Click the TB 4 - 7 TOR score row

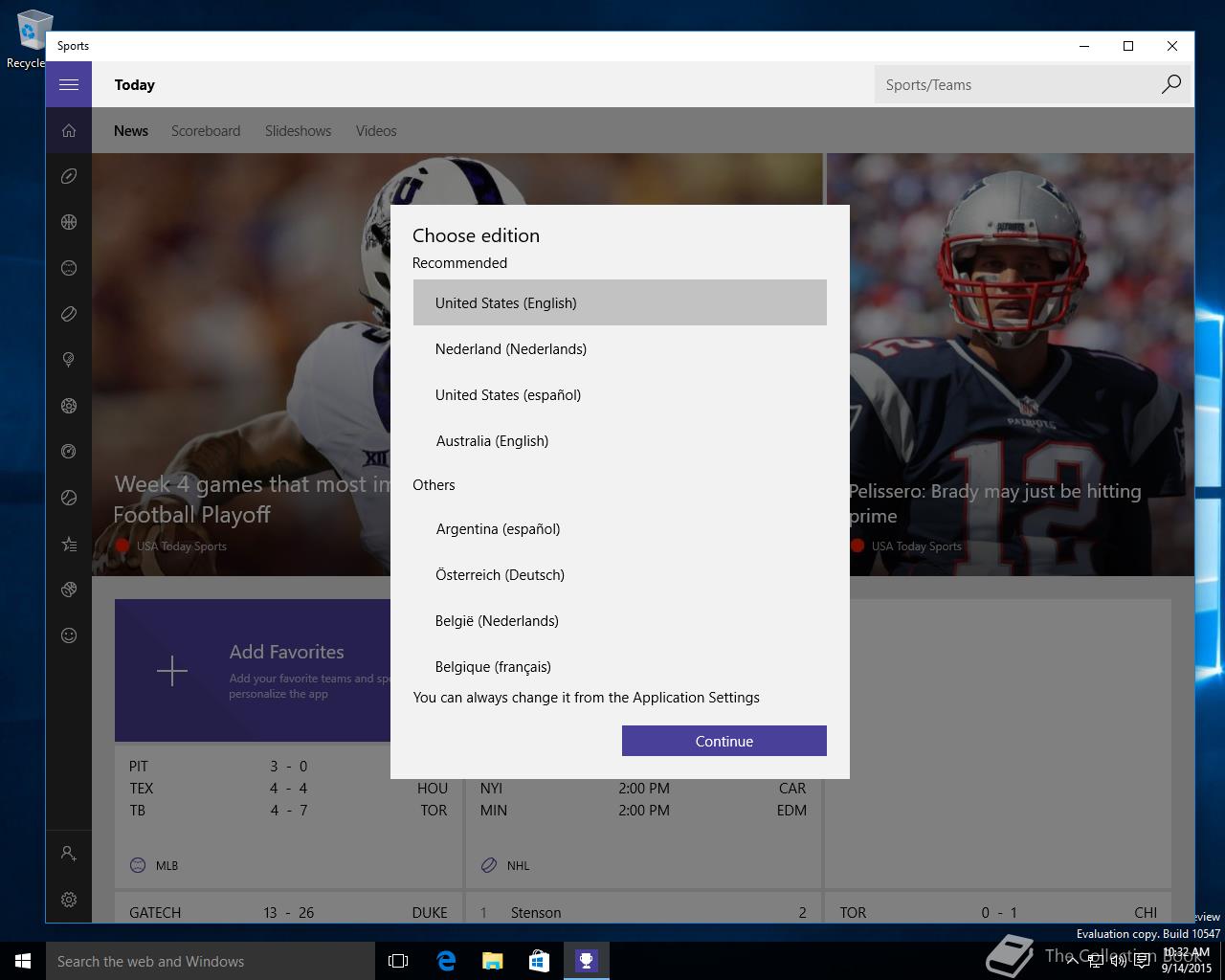click(288, 810)
